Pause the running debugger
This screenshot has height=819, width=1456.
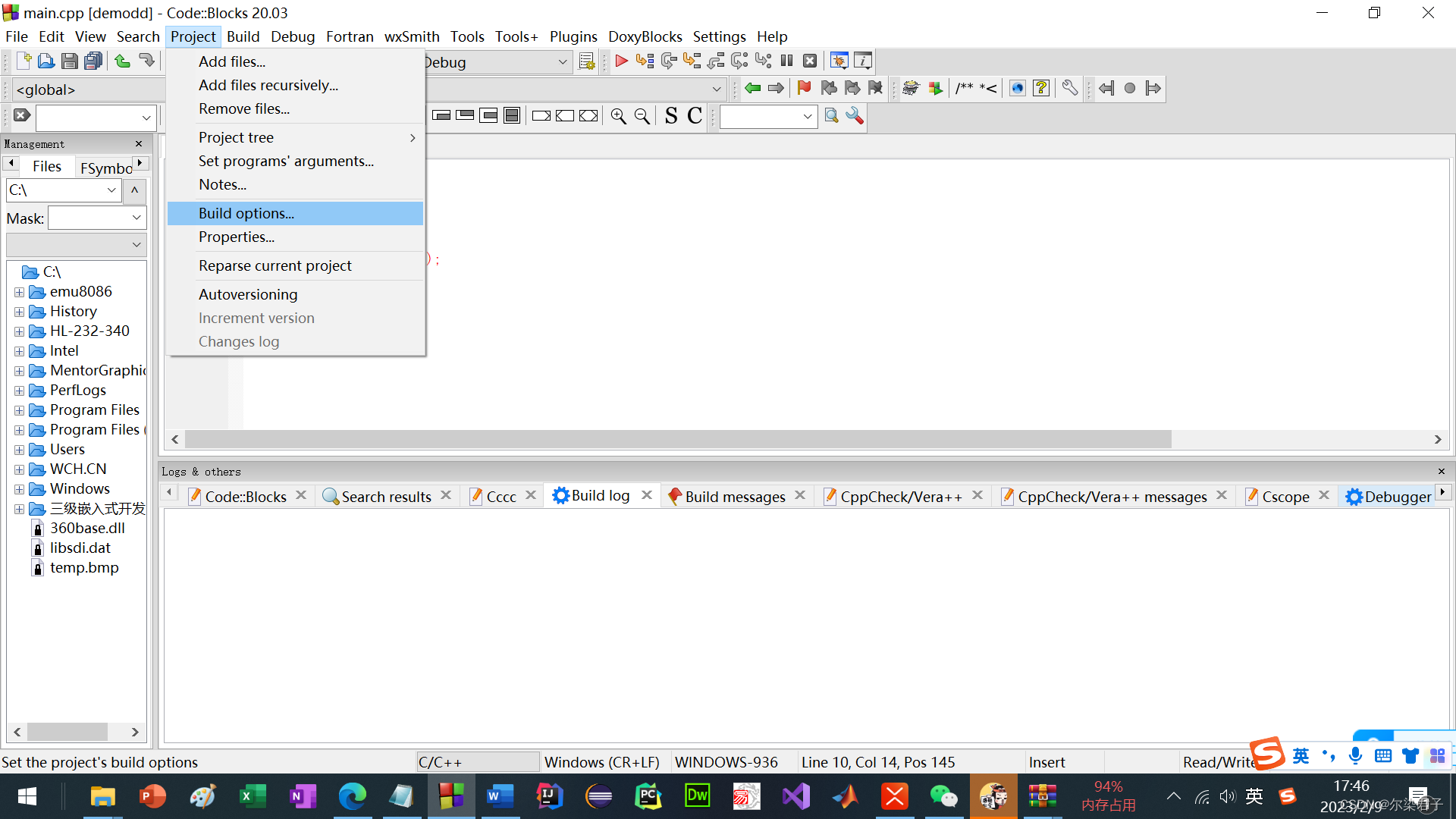(787, 61)
